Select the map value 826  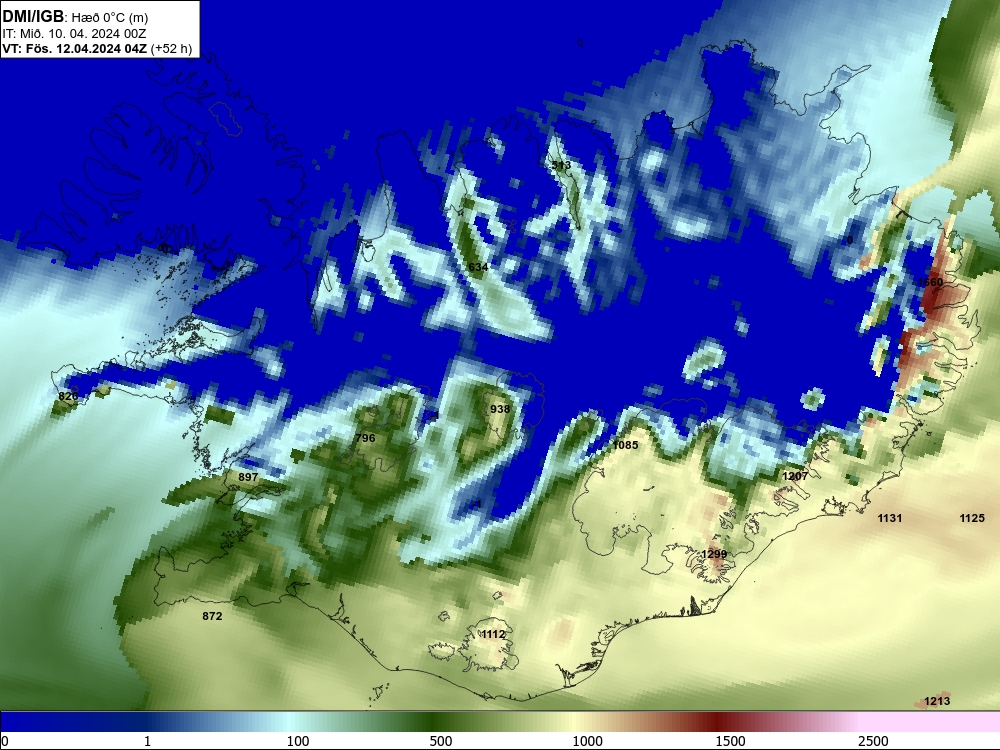click(68, 396)
